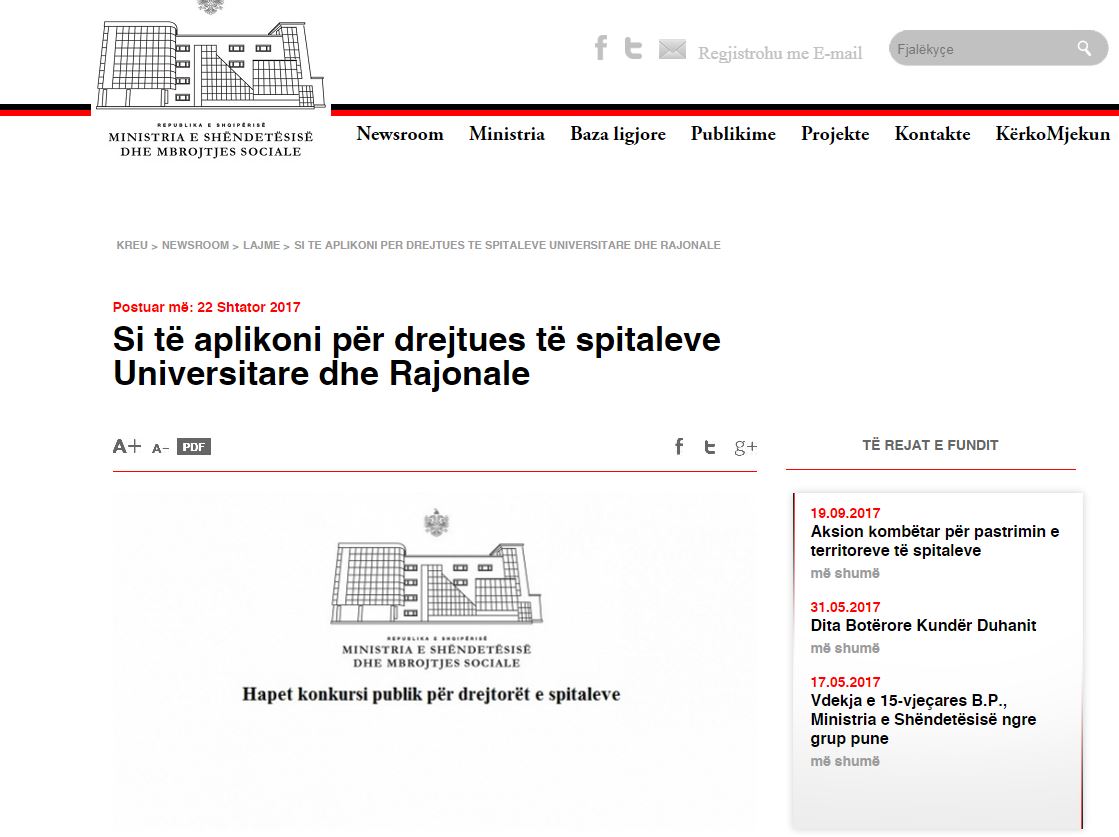This screenshot has height=837, width=1119.
Task: Share article on Facebook icon
Action: 679,447
